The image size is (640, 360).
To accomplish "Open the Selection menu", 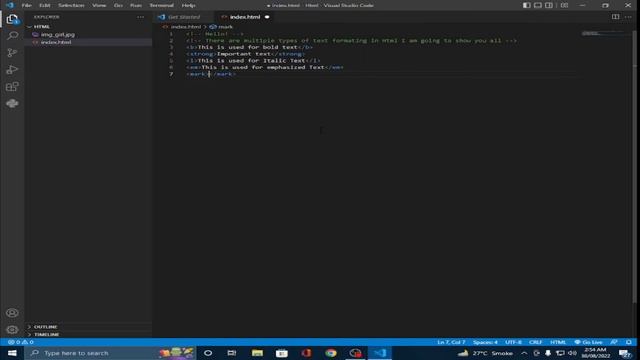I will [x=71, y=5].
